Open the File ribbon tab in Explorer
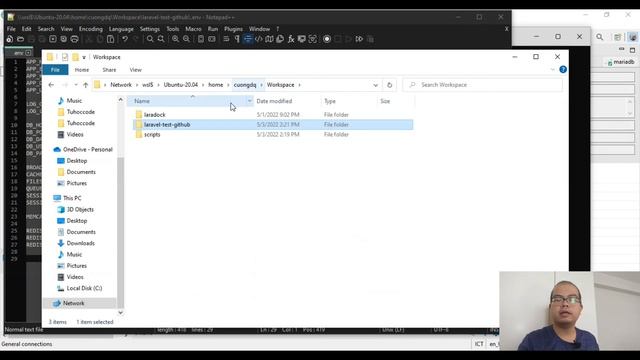 click(x=55, y=70)
